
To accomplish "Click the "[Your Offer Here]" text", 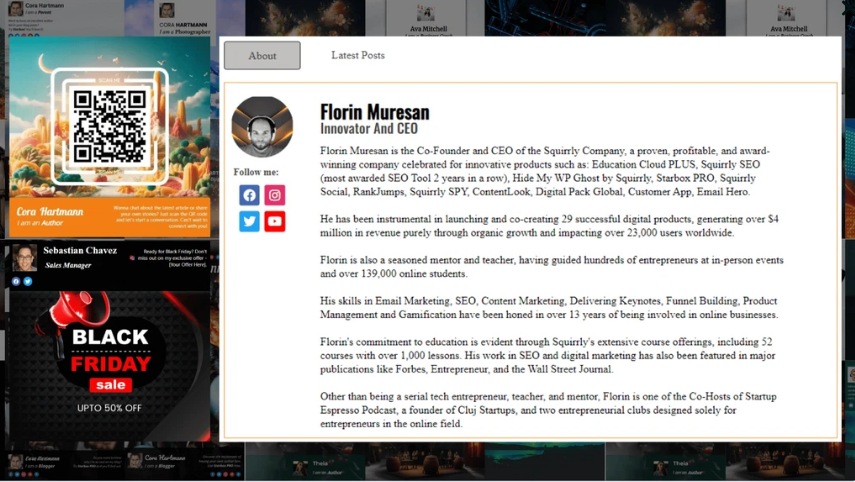I will click(x=187, y=264).
